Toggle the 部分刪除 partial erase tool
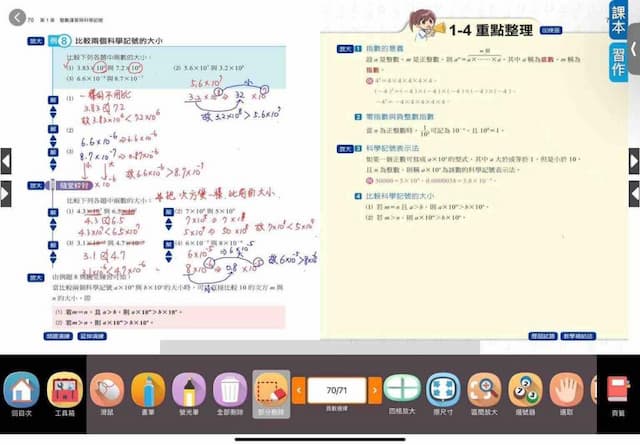The height and width of the screenshot is (445, 640). pyautogui.click(x=271, y=390)
